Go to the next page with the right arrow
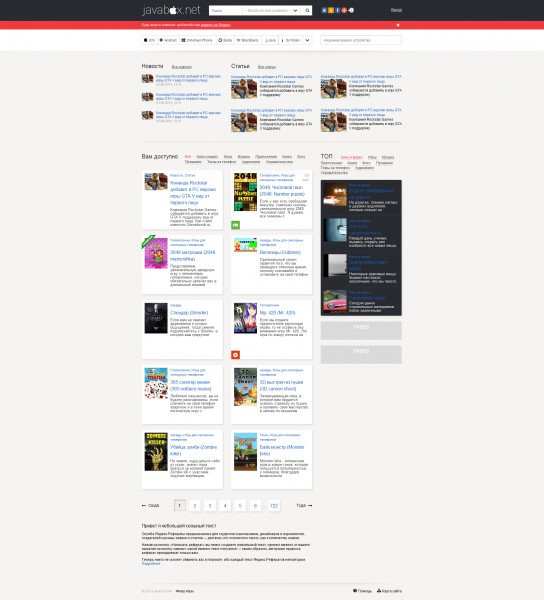The width and height of the screenshot is (544, 600). pos(304,505)
